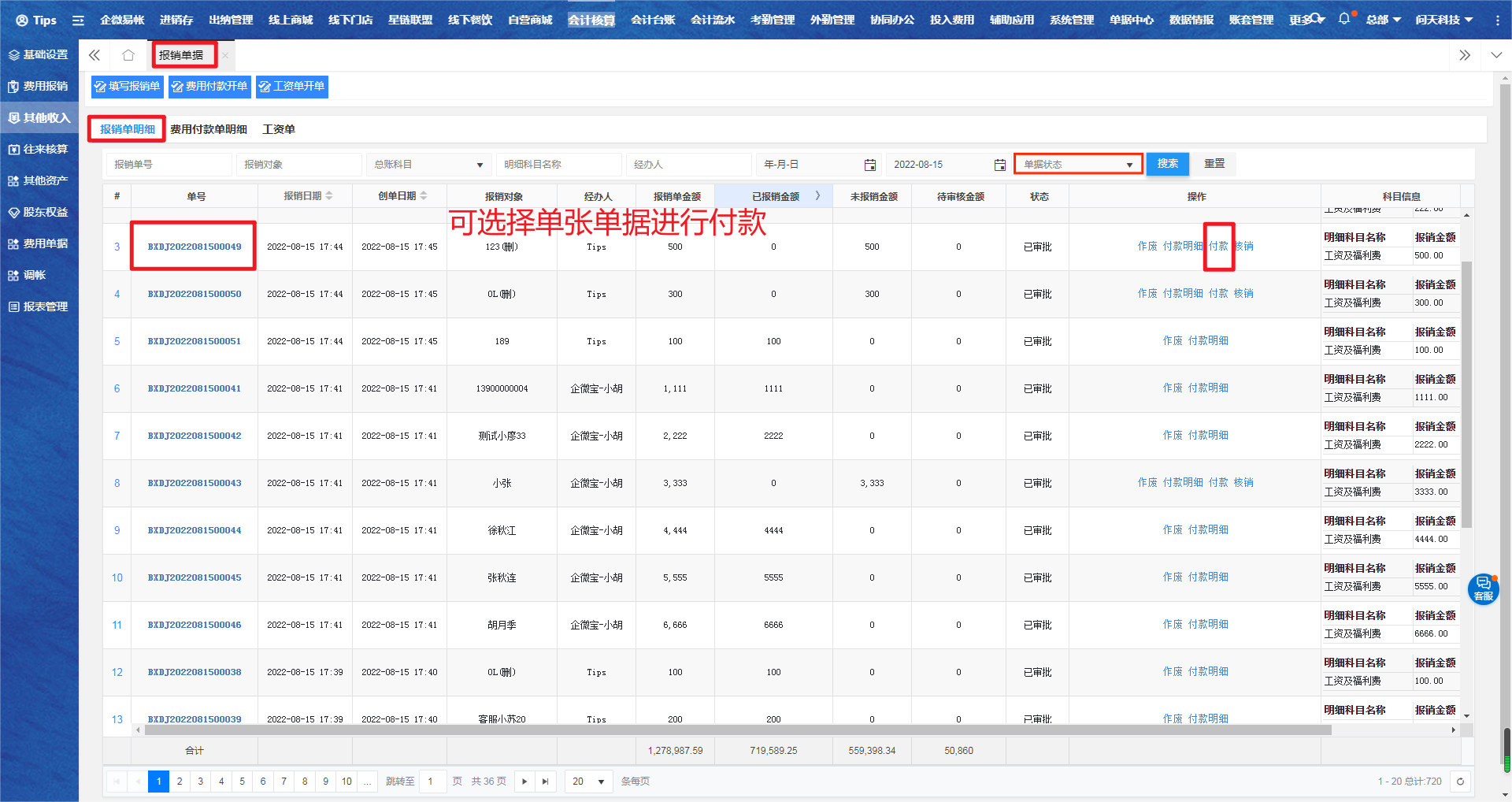Open the 客服 customer service chat icon
1512x802 pixels.
point(1483,589)
